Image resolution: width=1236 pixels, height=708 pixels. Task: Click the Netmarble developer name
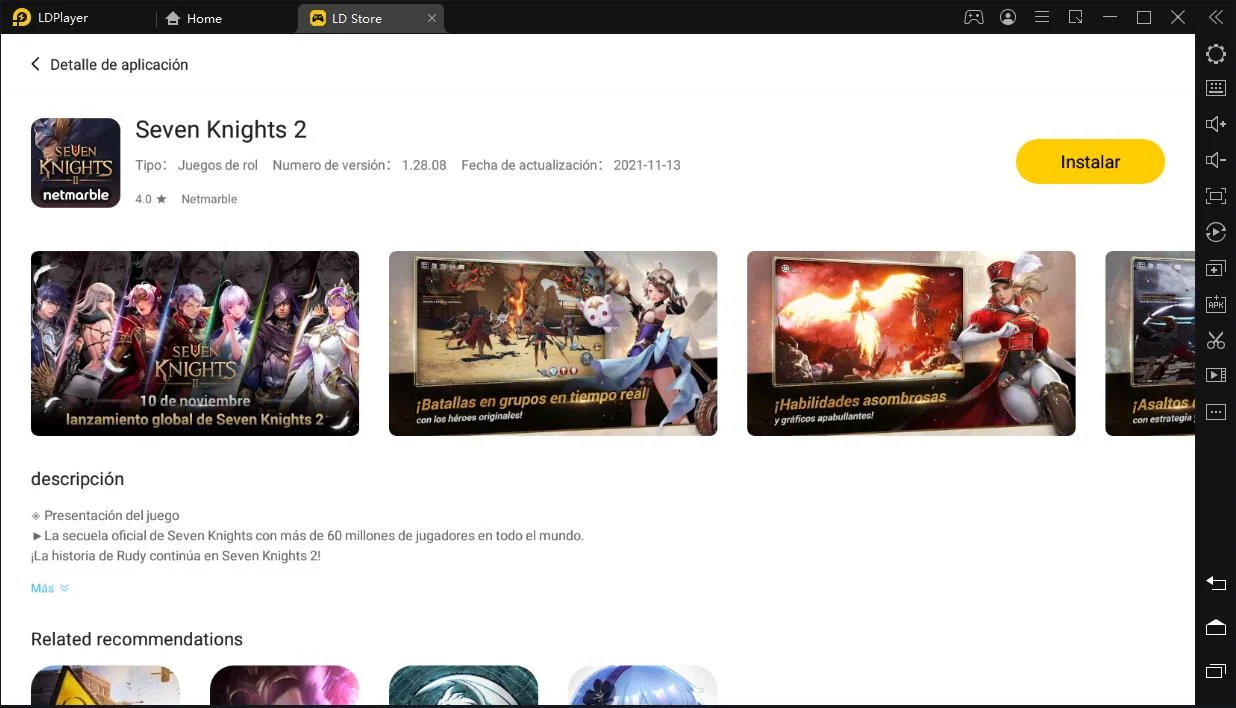click(209, 199)
